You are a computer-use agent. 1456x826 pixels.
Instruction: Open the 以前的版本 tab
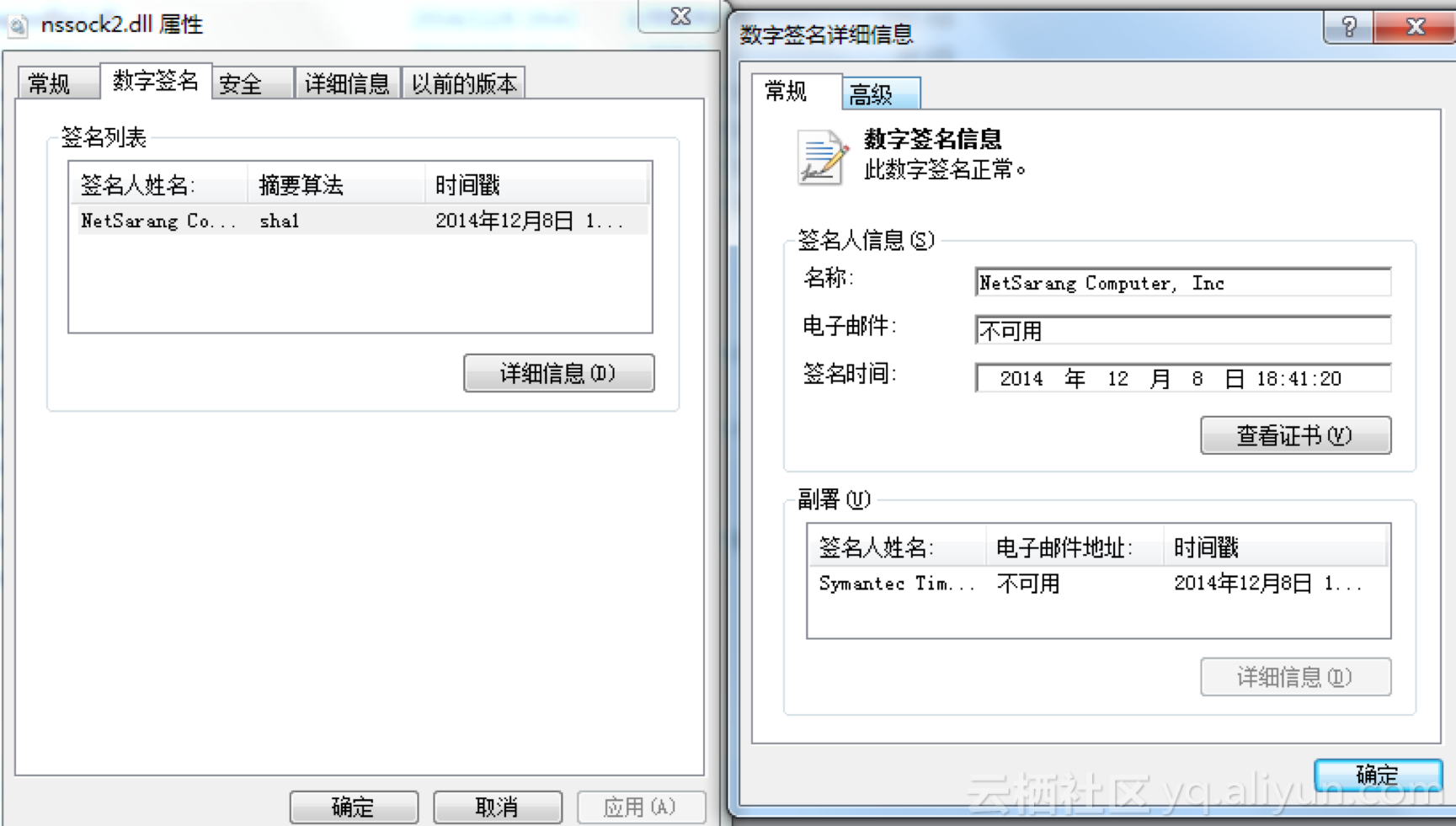click(464, 82)
